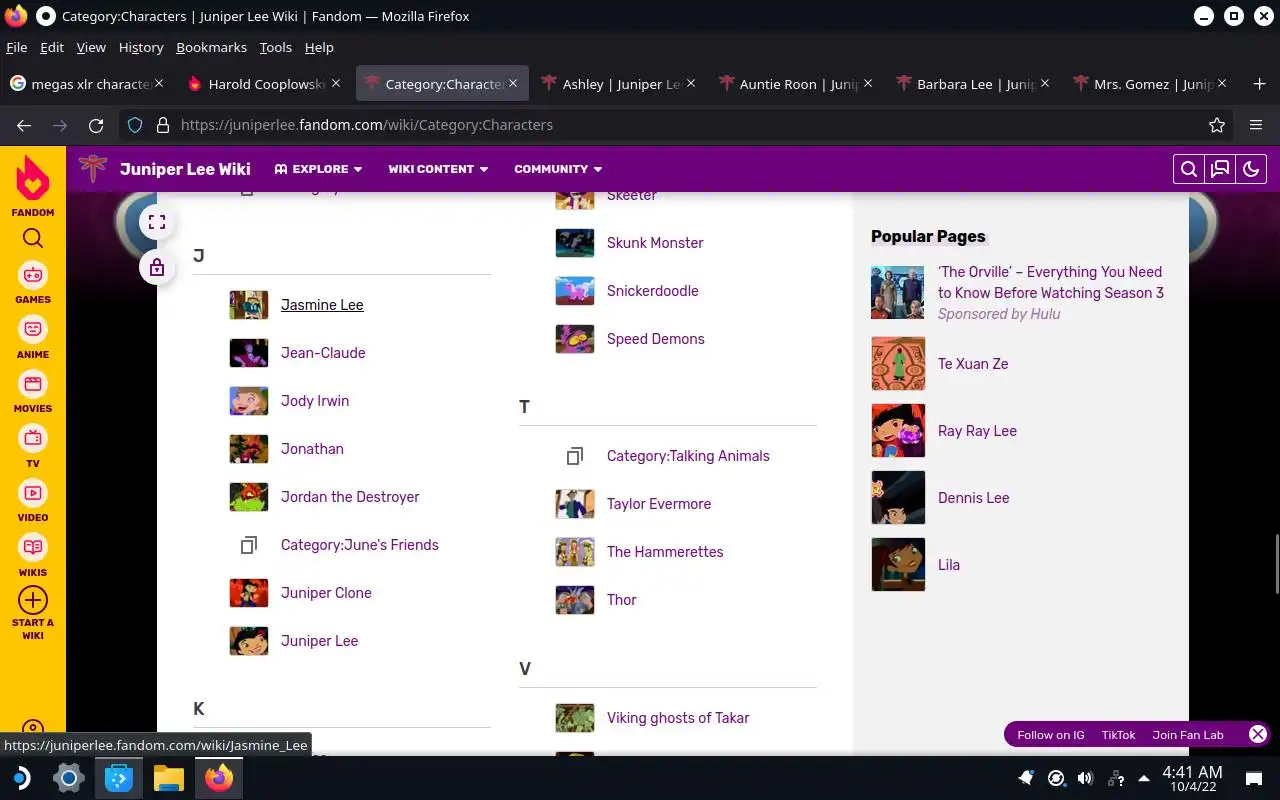
Task: Switch to the Auntie Roon tab
Action: pyautogui.click(x=798, y=84)
